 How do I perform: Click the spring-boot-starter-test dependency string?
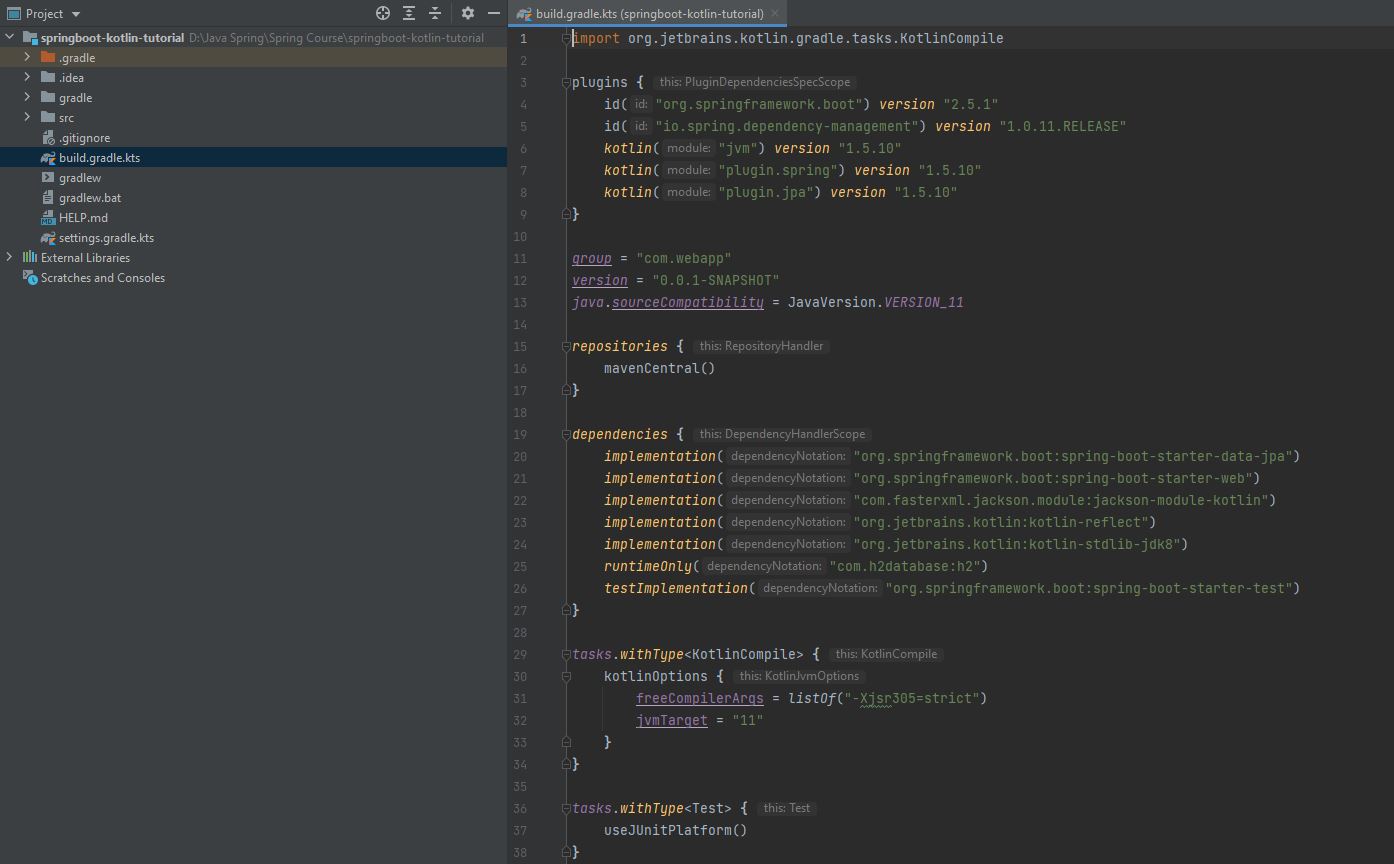pos(1089,588)
